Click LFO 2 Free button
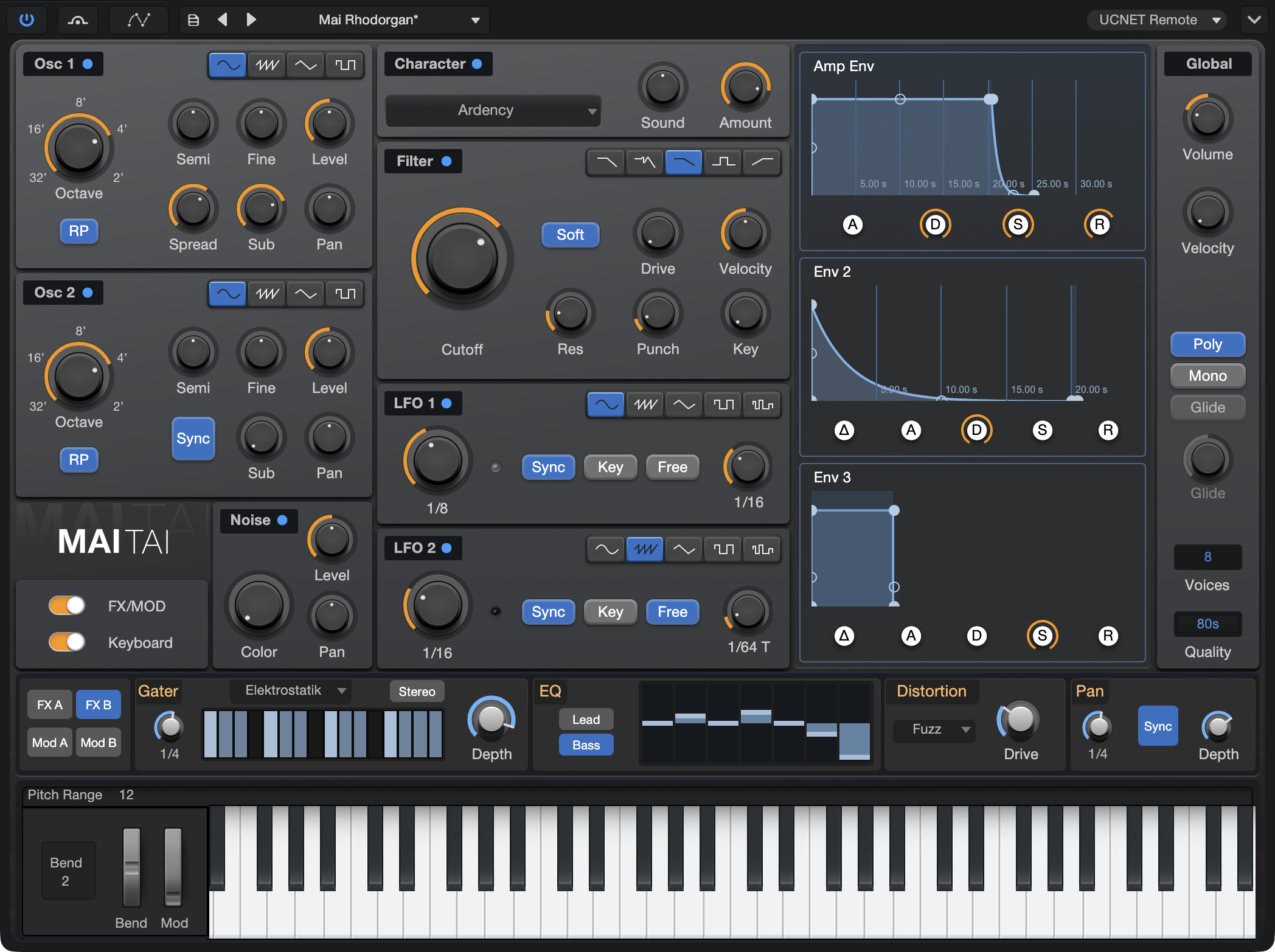 pos(672,612)
